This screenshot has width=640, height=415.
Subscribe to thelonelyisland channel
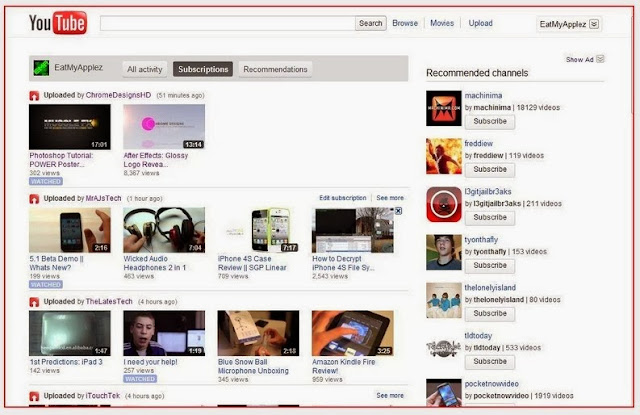pos(490,314)
